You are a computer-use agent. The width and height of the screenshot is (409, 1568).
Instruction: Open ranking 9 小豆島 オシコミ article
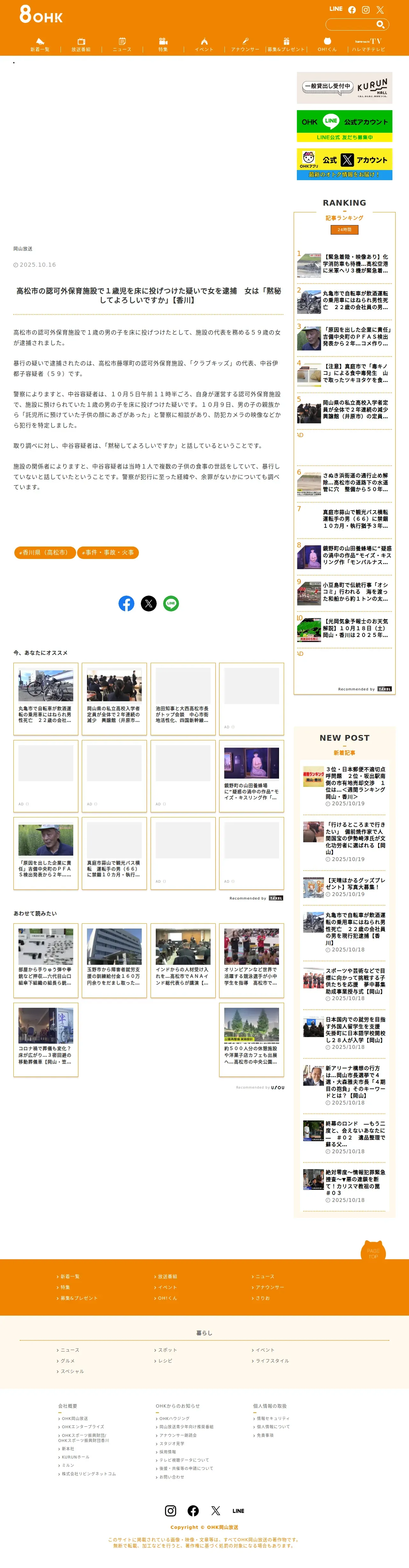tap(344, 592)
